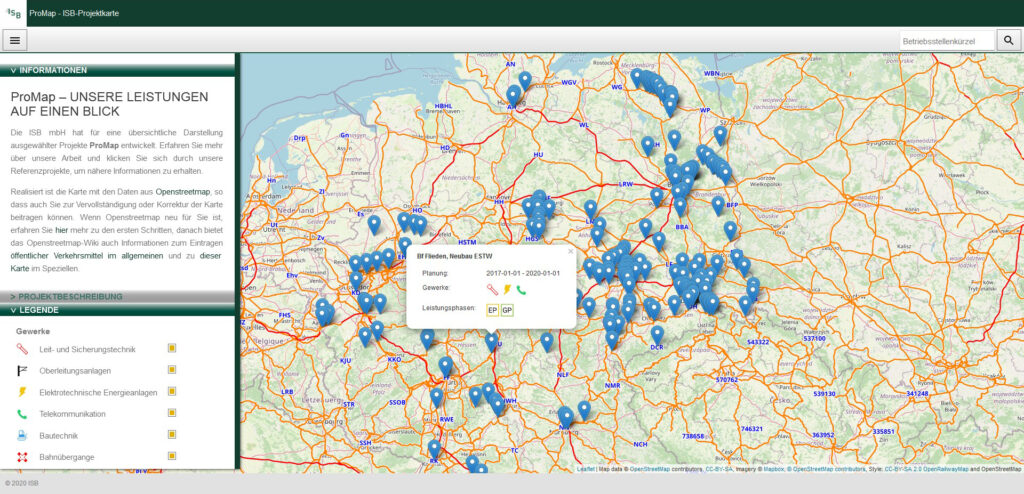Toggle Telekommunikation checkbox
The image size is (1024, 494).
click(172, 413)
